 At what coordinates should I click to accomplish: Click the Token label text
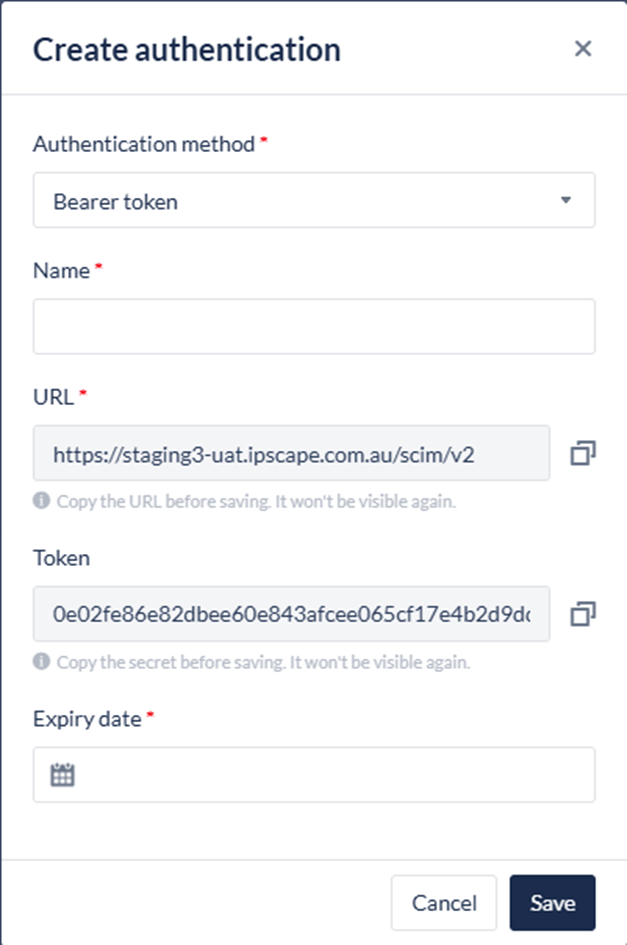coord(61,558)
